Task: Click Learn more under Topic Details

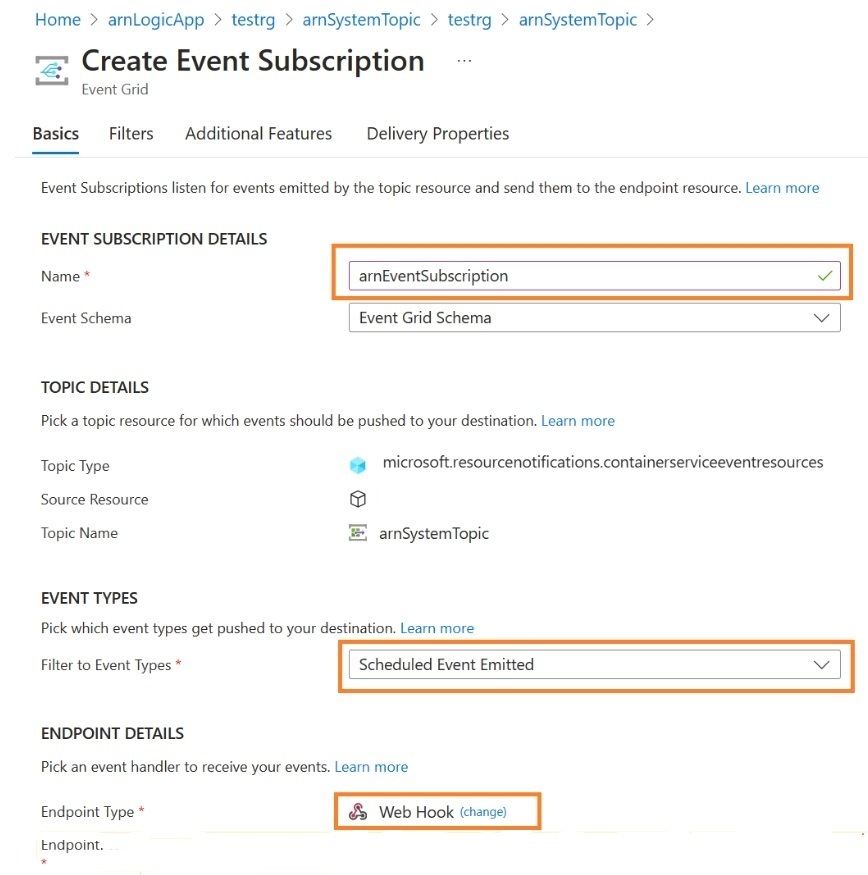Action: point(578,421)
